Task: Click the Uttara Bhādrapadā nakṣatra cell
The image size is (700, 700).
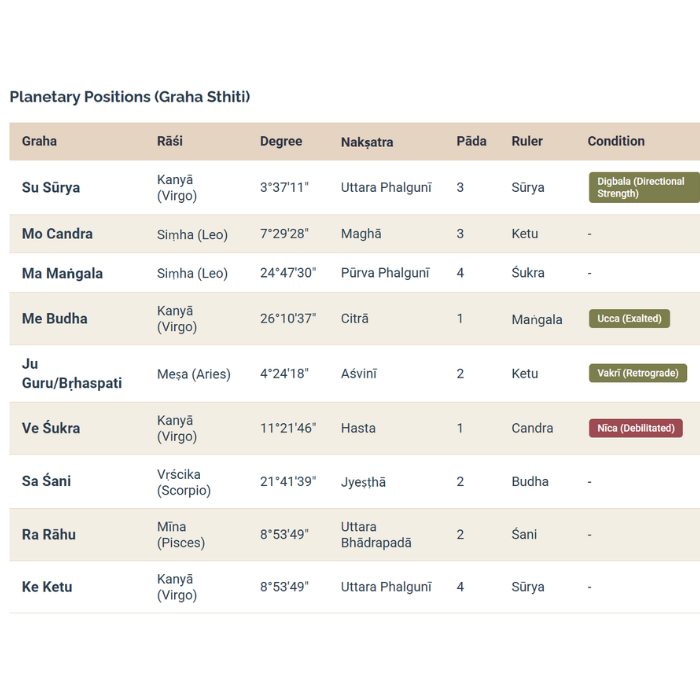Action: point(375,534)
